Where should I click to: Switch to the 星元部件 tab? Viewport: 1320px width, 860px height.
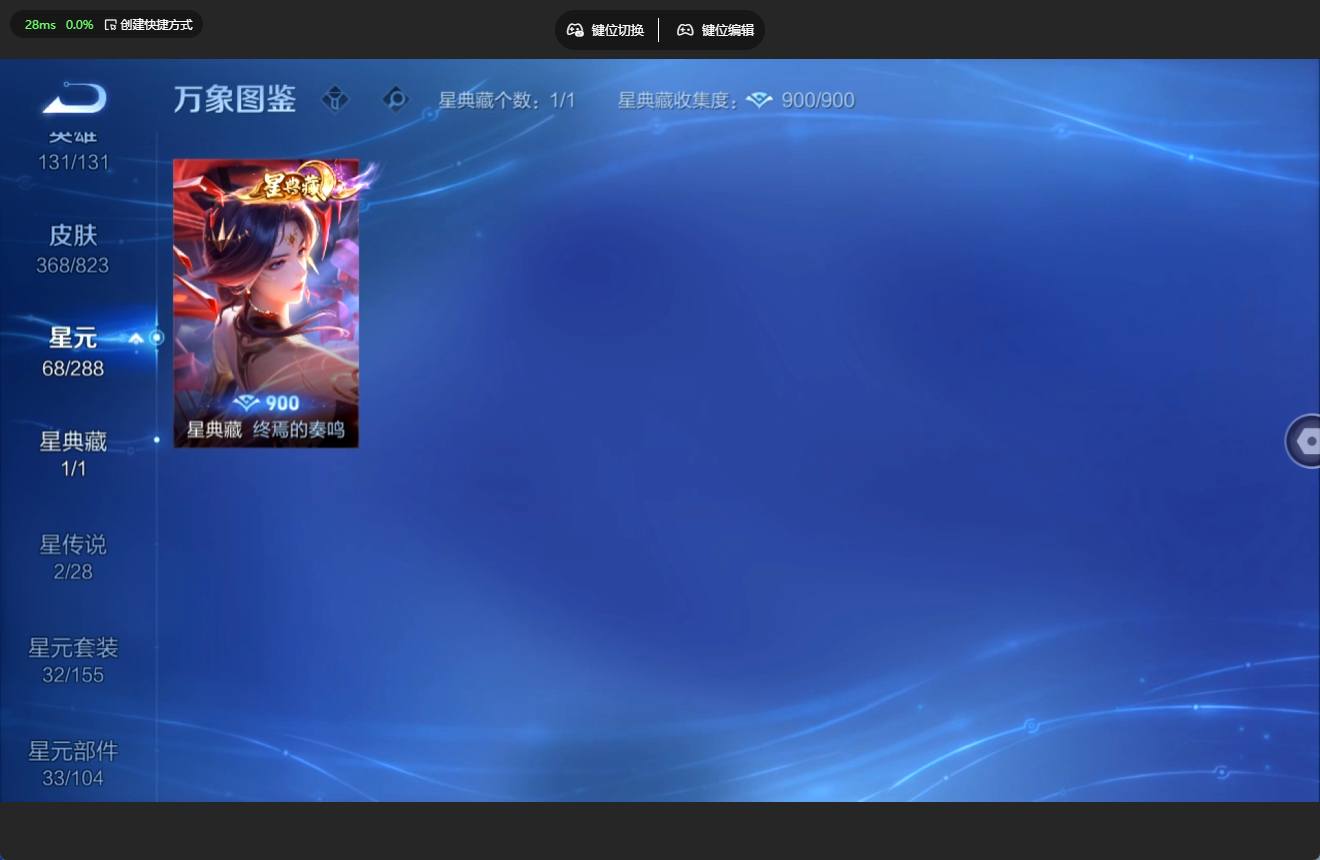tap(73, 763)
